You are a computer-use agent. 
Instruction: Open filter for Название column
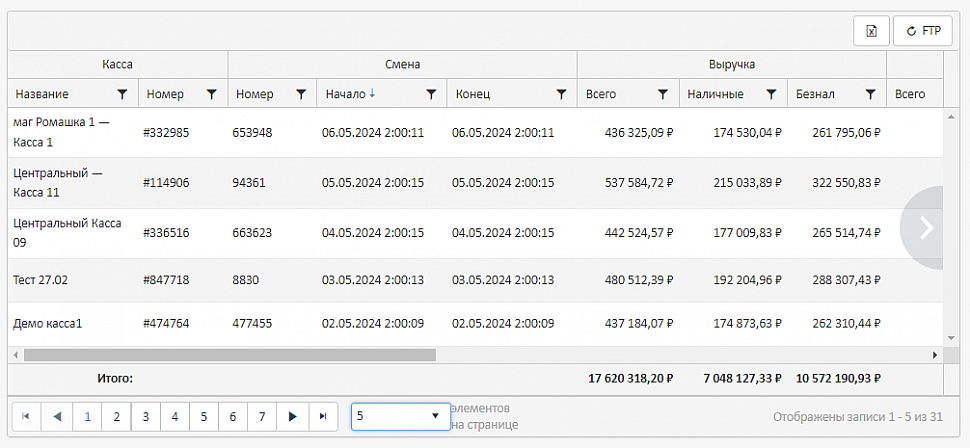(x=122, y=94)
